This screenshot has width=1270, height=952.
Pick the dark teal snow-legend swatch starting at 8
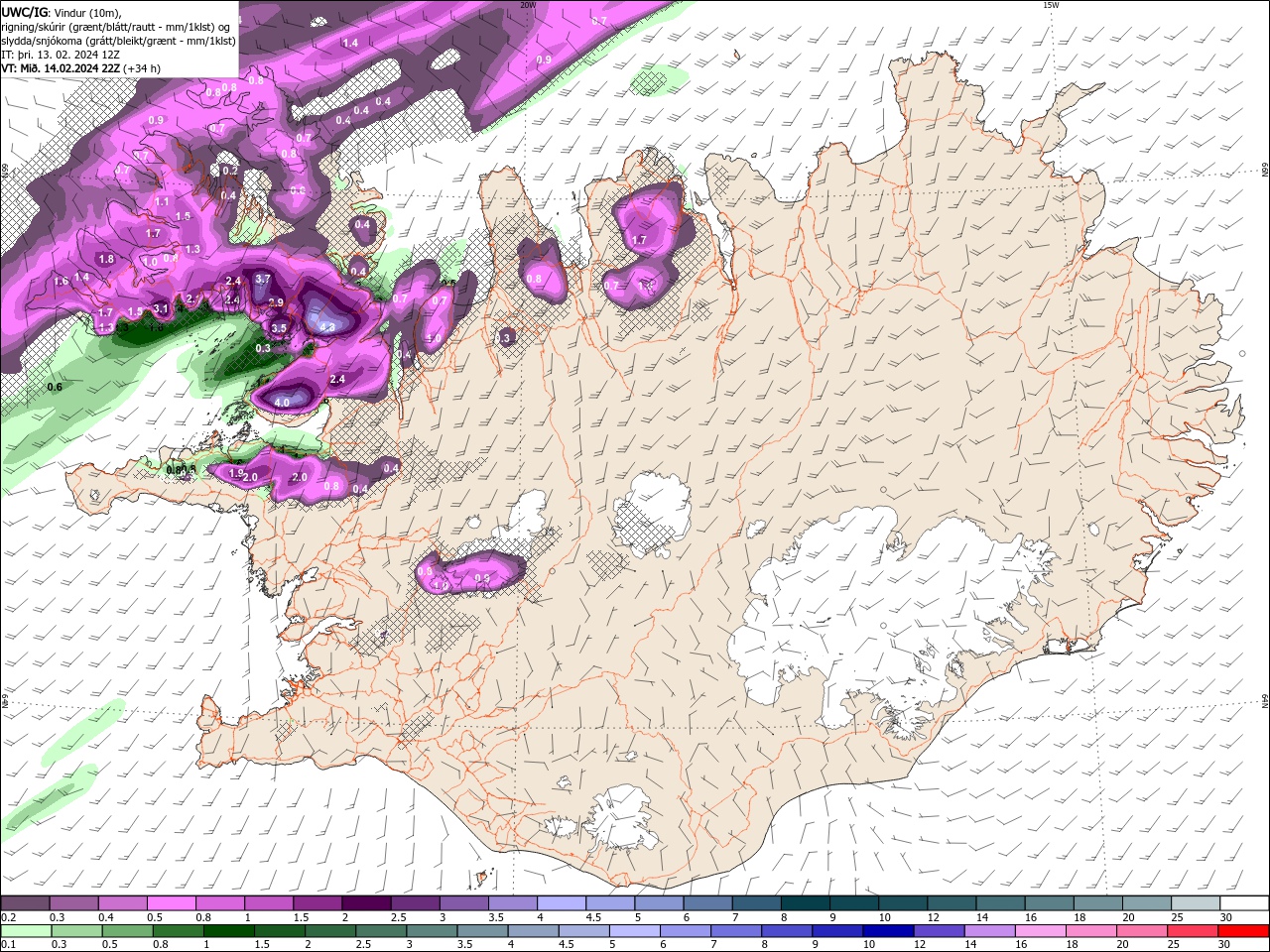[806, 903]
